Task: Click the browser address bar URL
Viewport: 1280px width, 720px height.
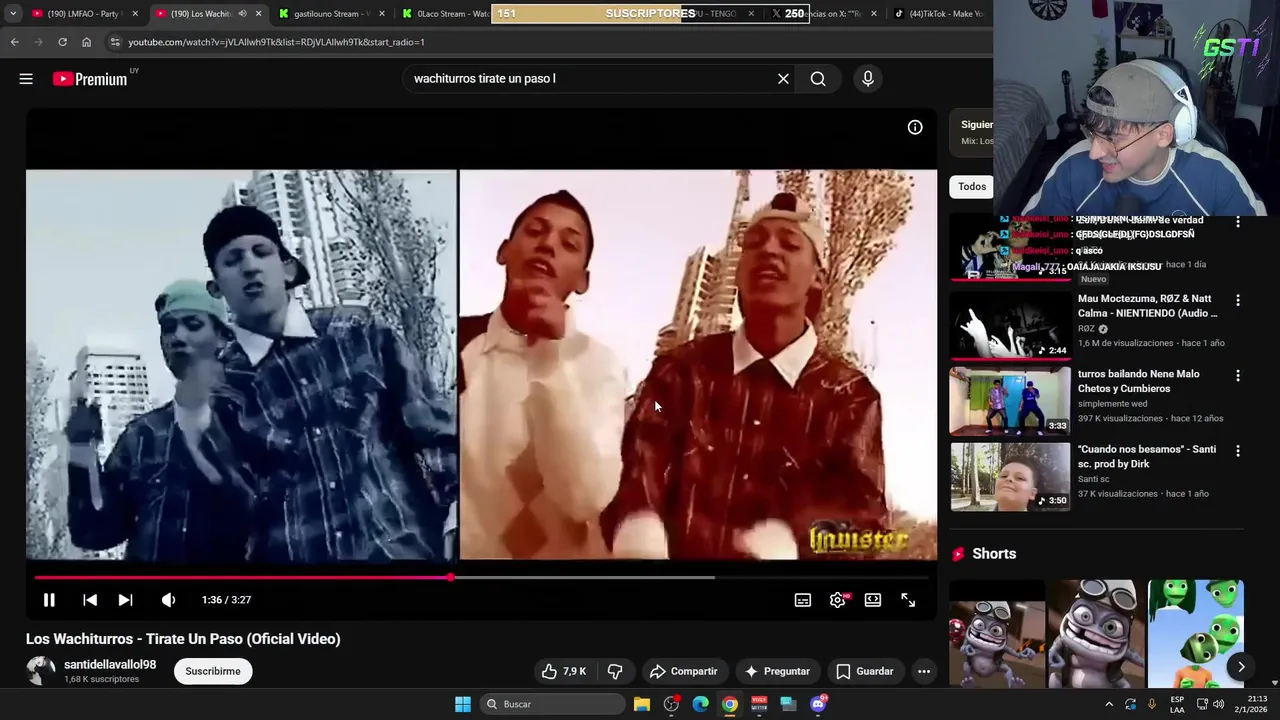Action: 277,42
